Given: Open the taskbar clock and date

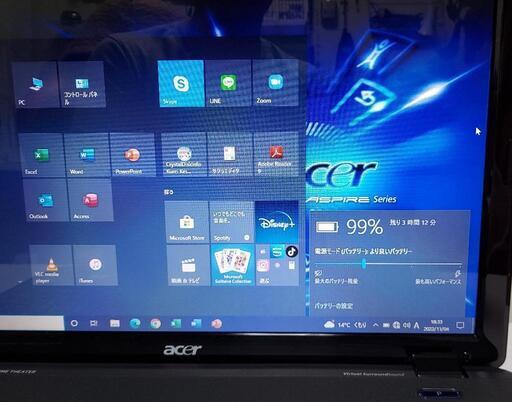Looking at the screenshot, I should 436,326.
